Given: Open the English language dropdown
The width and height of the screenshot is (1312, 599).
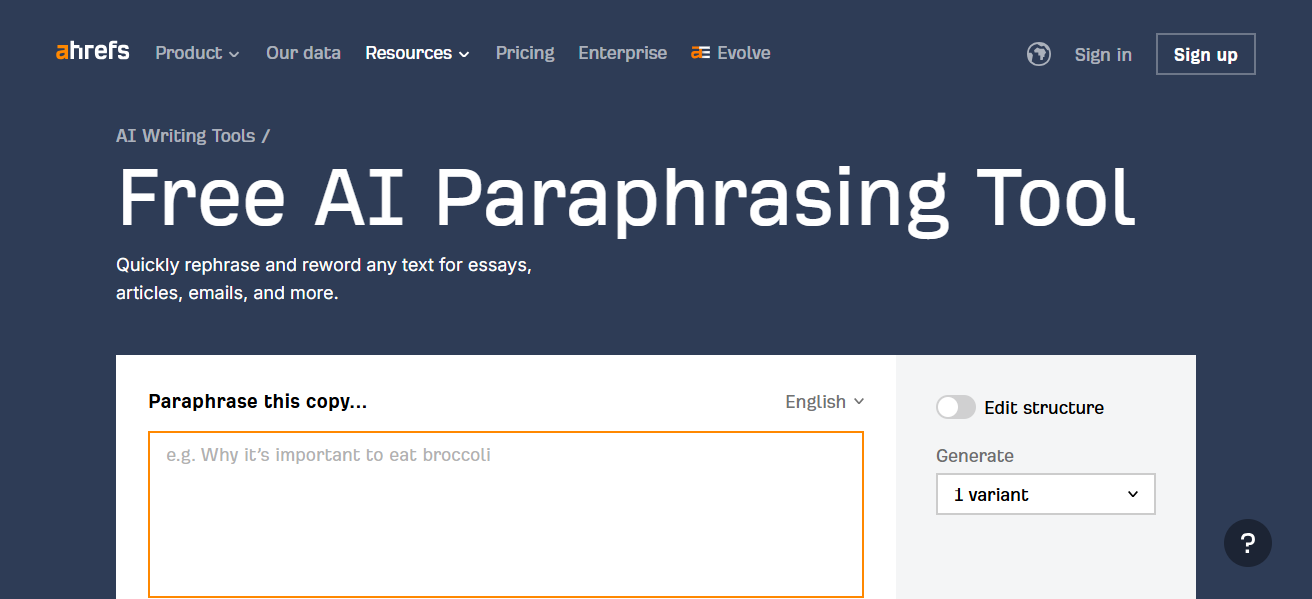Looking at the screenshot, I should (x=824, y=401).
